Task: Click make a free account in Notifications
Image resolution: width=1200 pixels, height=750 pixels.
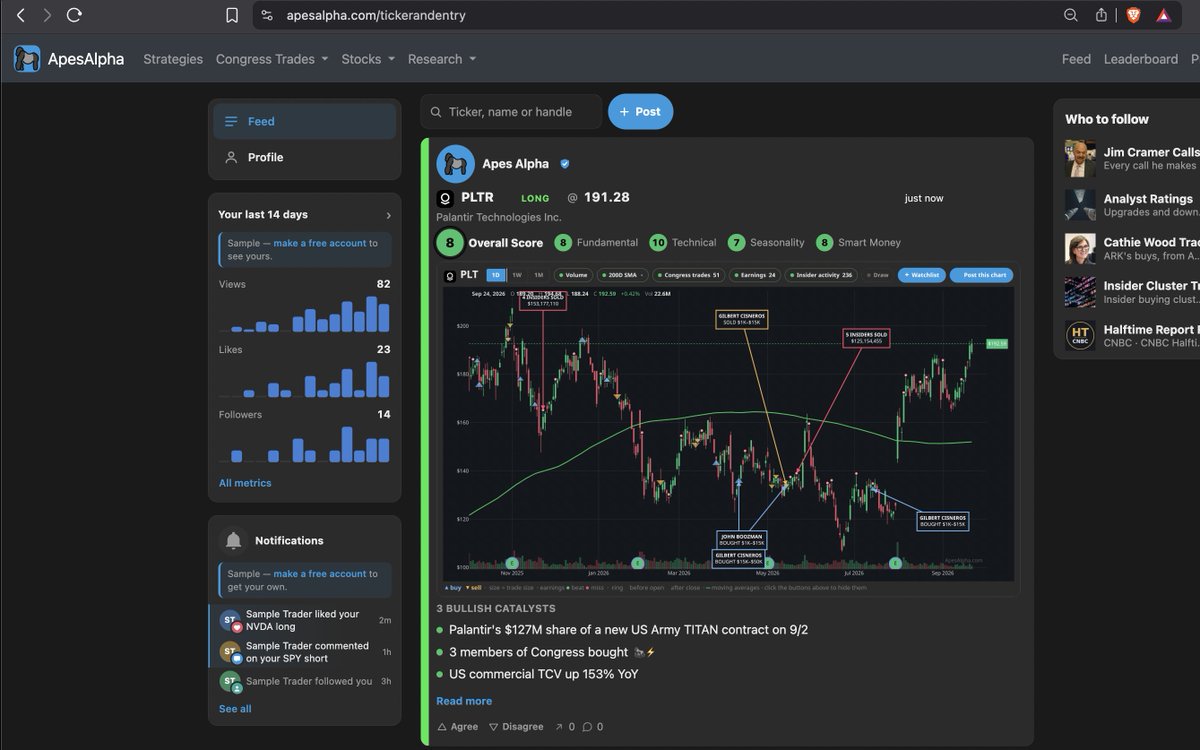Action: (320, 574)
